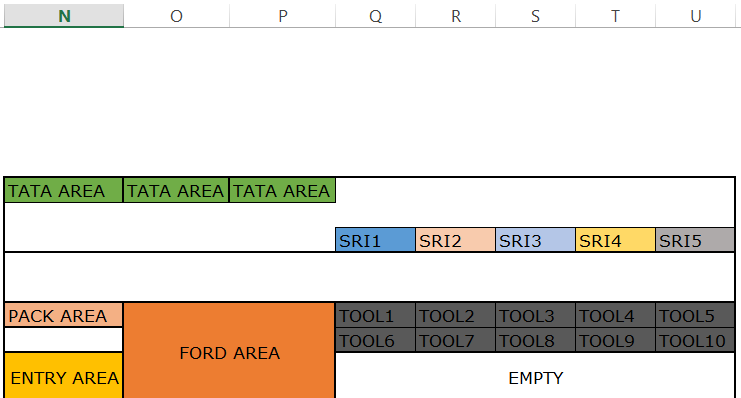
Task: Click the PACK AREA cell
Action: pyautogui.click(x=63, y=315)
